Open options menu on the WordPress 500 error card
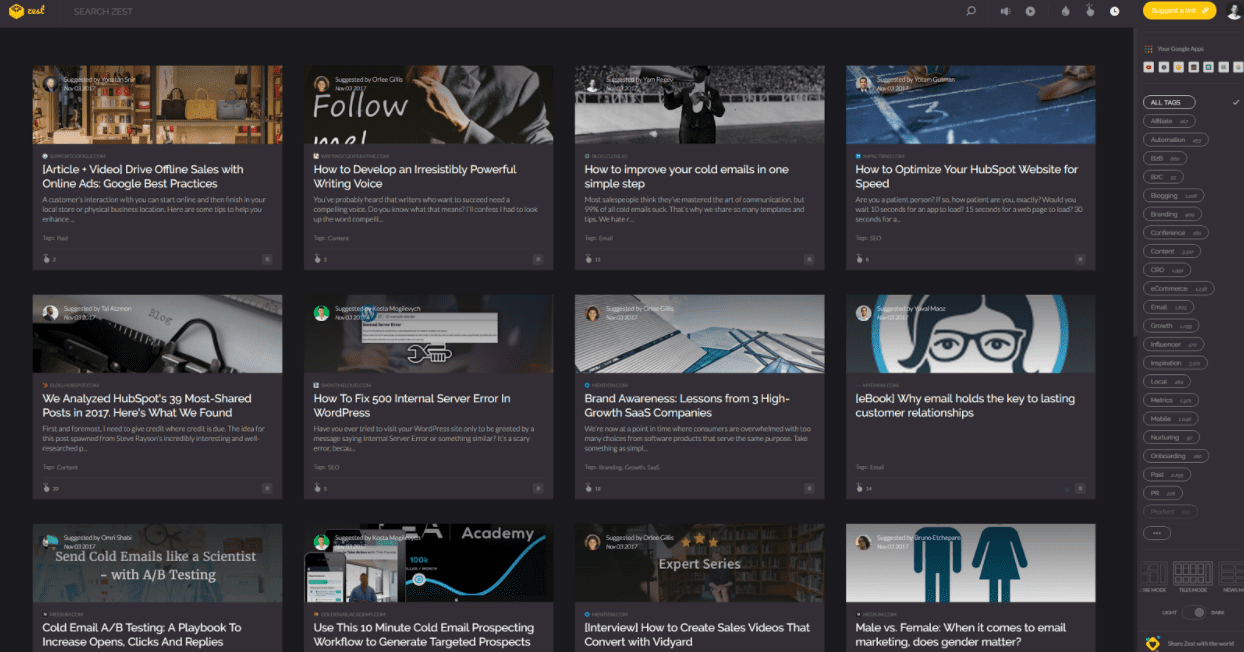 537,488
